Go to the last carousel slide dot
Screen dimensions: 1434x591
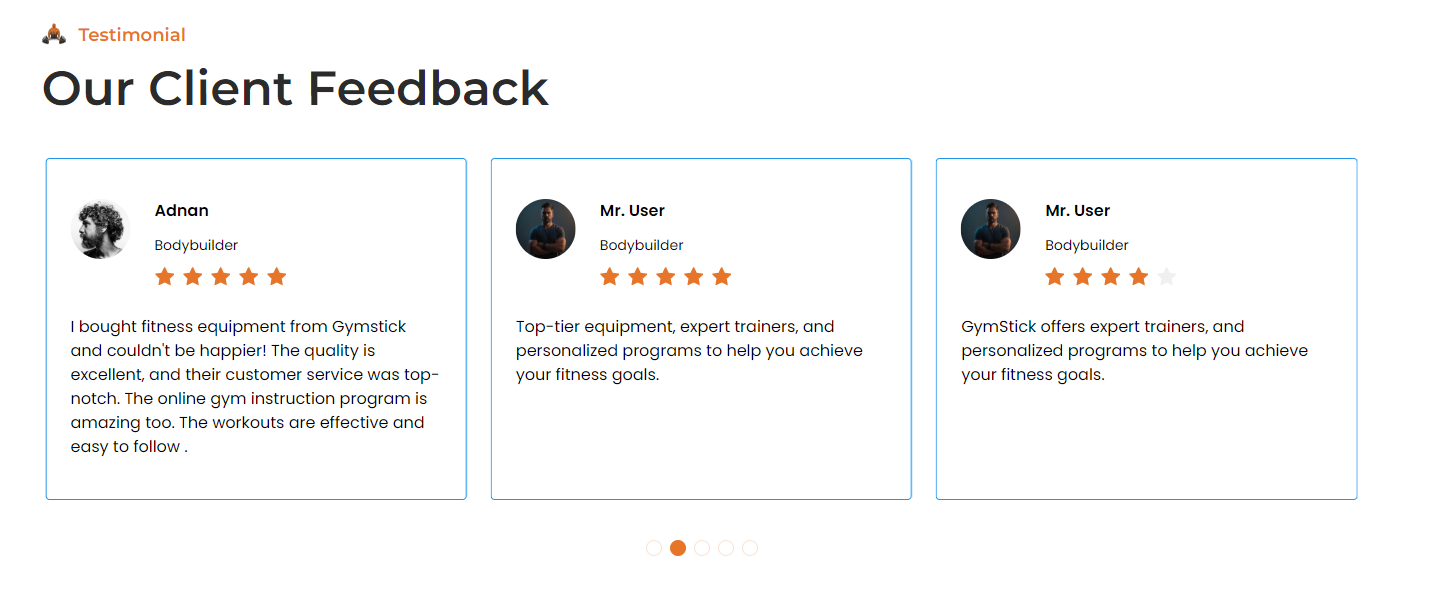click(750, 548)
